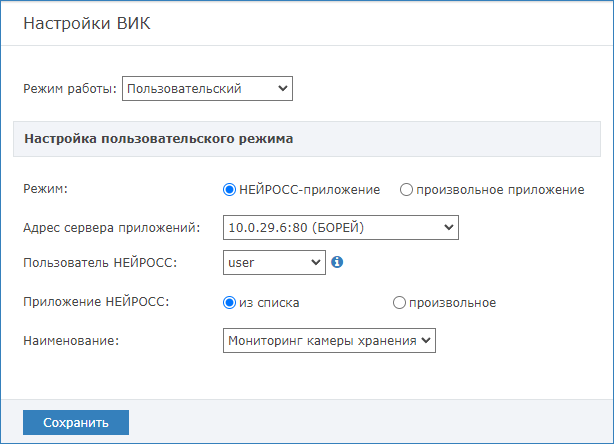The image size is (614, 444).
Task: Click the info icon next to user dropdown
Action: [337, 263]
